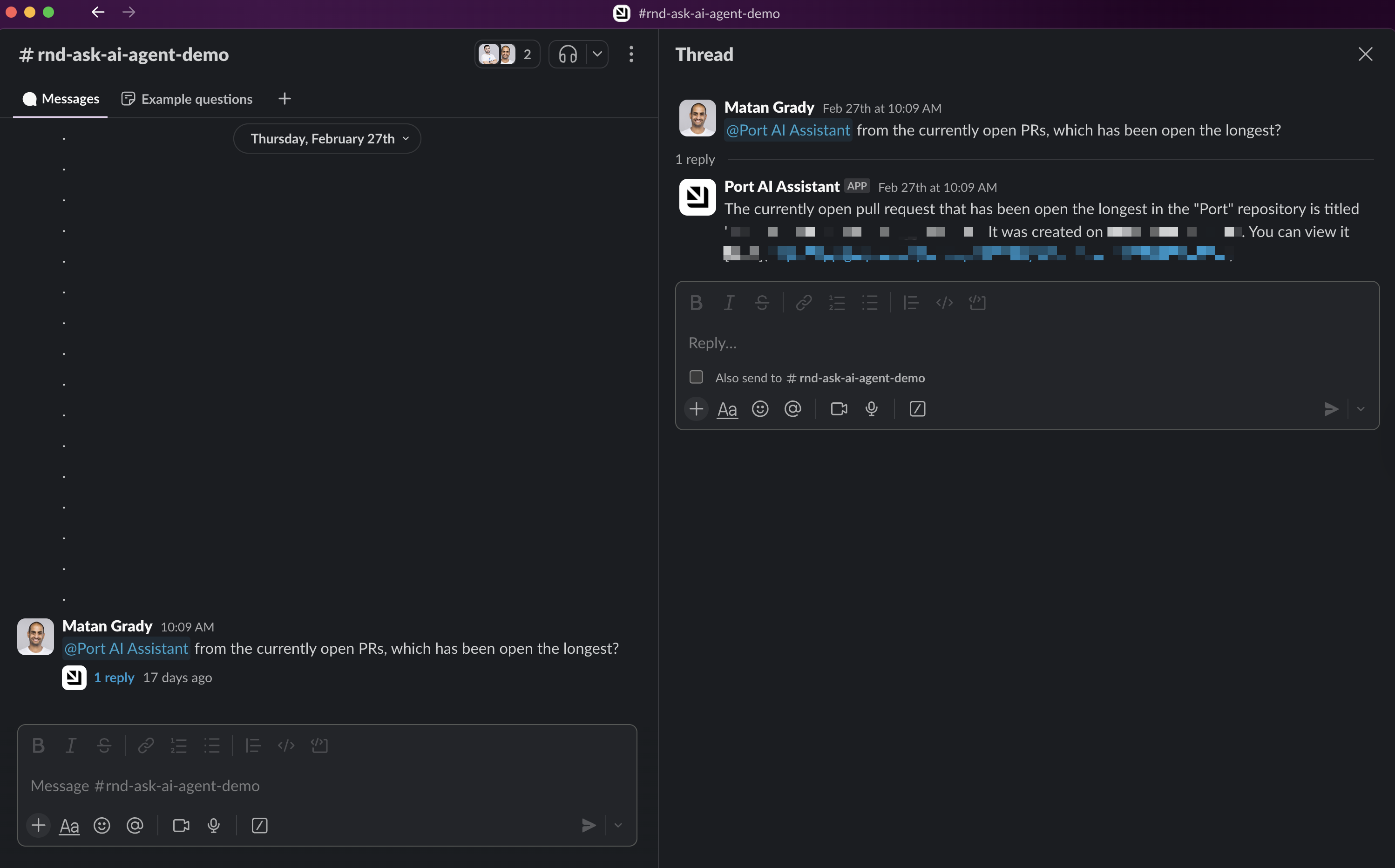
Task: Open schedule send options in thread
Action: click(x=1361, y=409)
